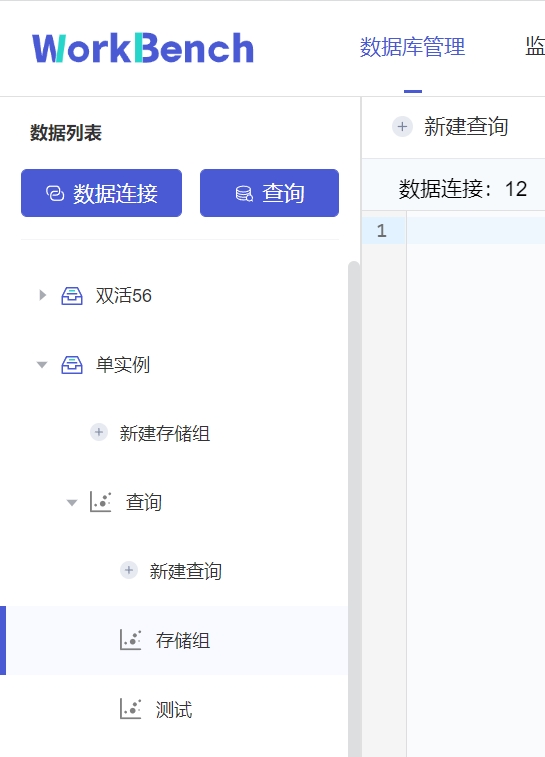545x757 pixels.
Task: Click the chart icon beside 测试
Action: pos(130,709)
